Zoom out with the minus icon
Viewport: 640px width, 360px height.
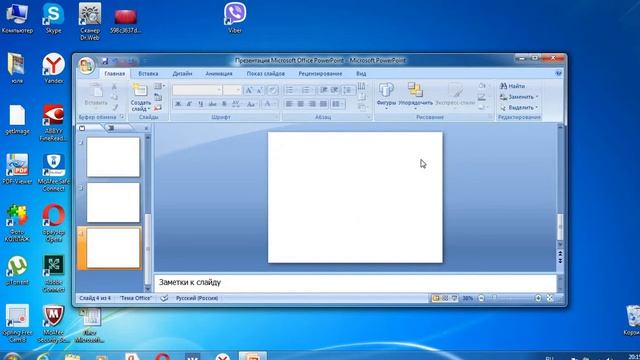click(481, 298)
